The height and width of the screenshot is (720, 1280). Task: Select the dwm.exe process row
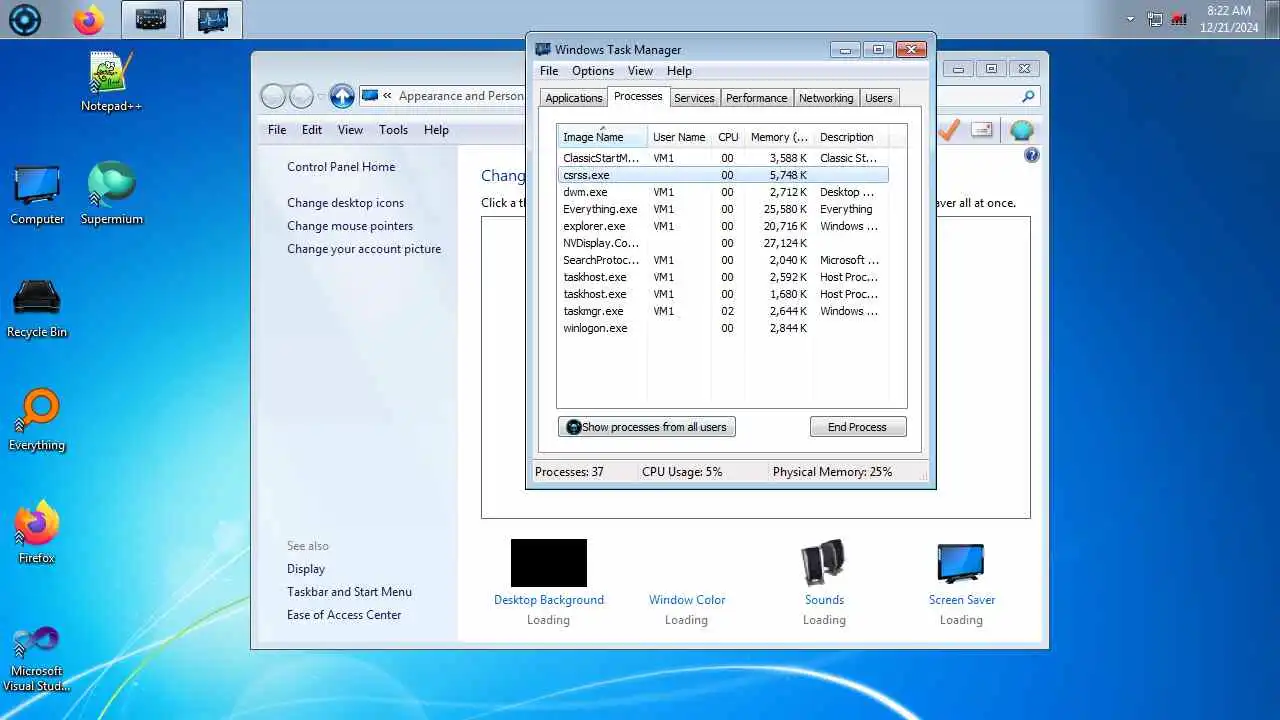tap(723, 192)
